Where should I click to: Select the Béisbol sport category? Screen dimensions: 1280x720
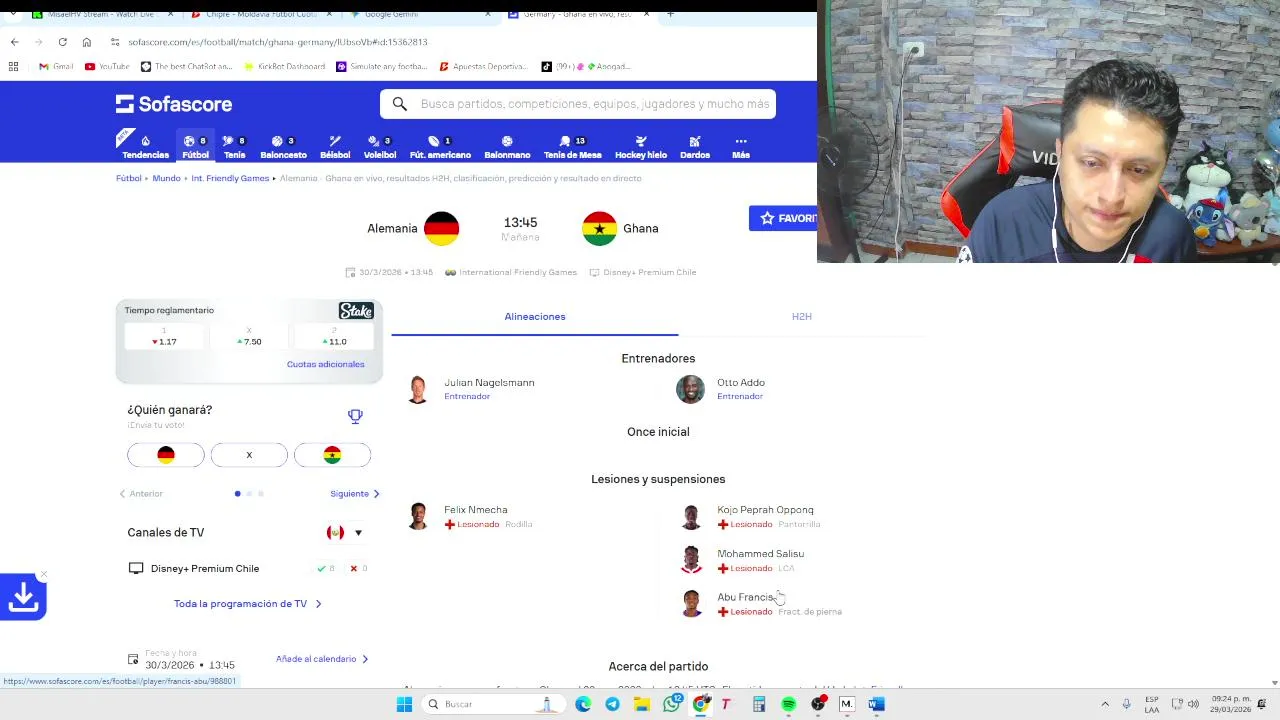coord(335,146)
